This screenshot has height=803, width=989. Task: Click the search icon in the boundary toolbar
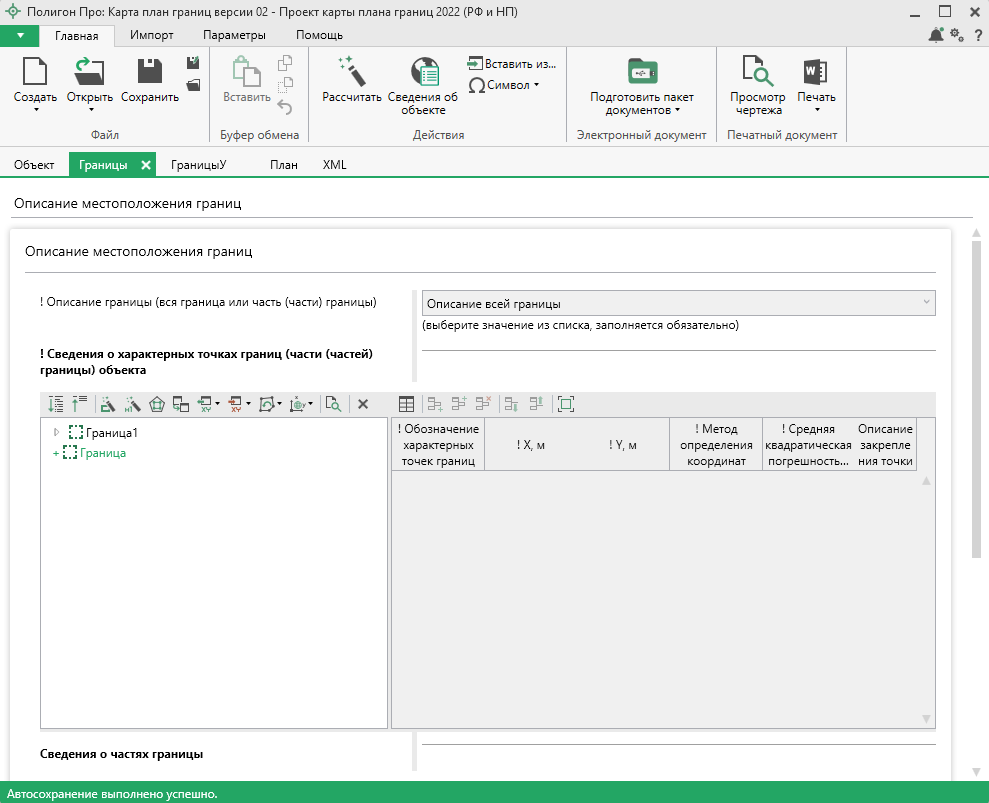point(333,404)
